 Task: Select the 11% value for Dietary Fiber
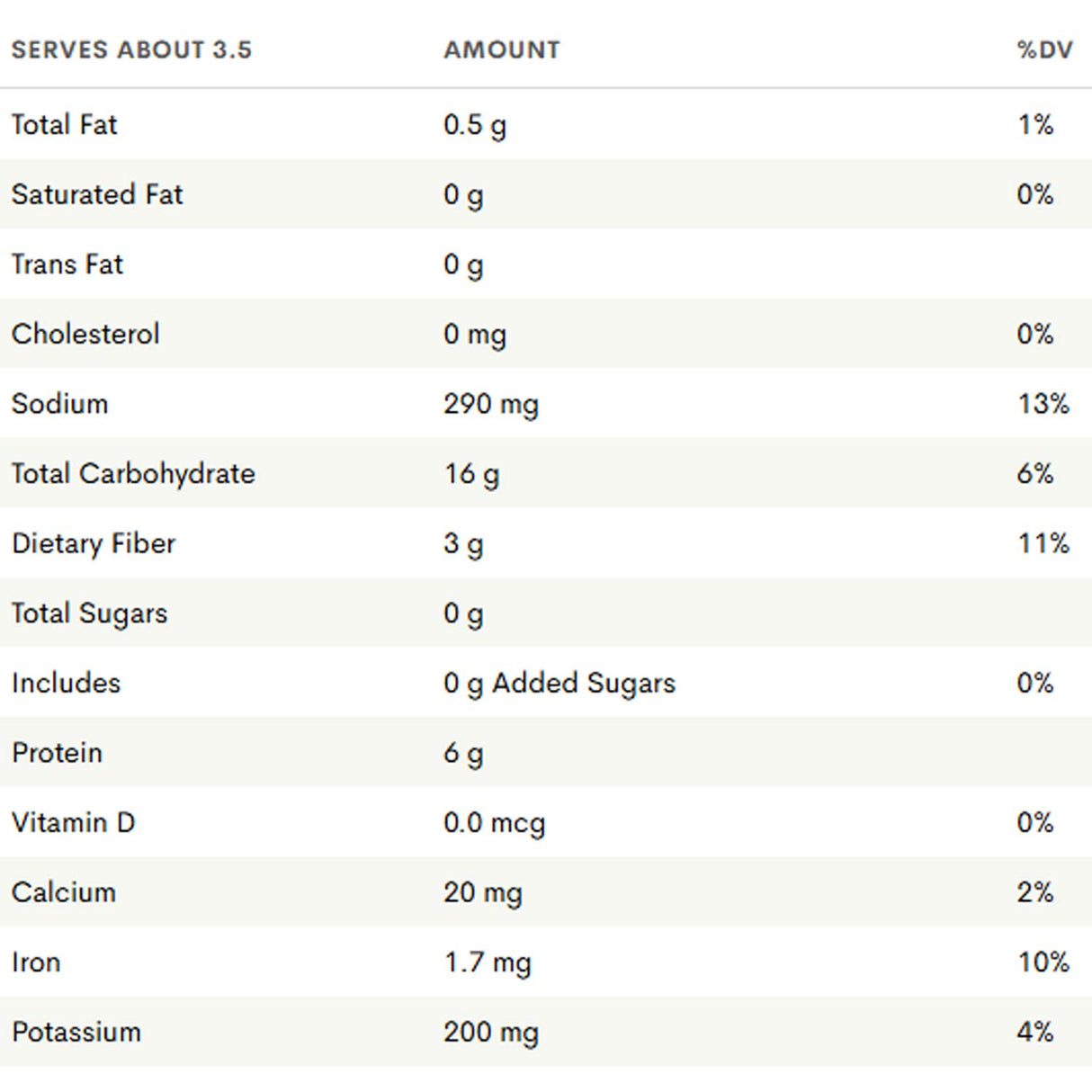coord(1043,543)
